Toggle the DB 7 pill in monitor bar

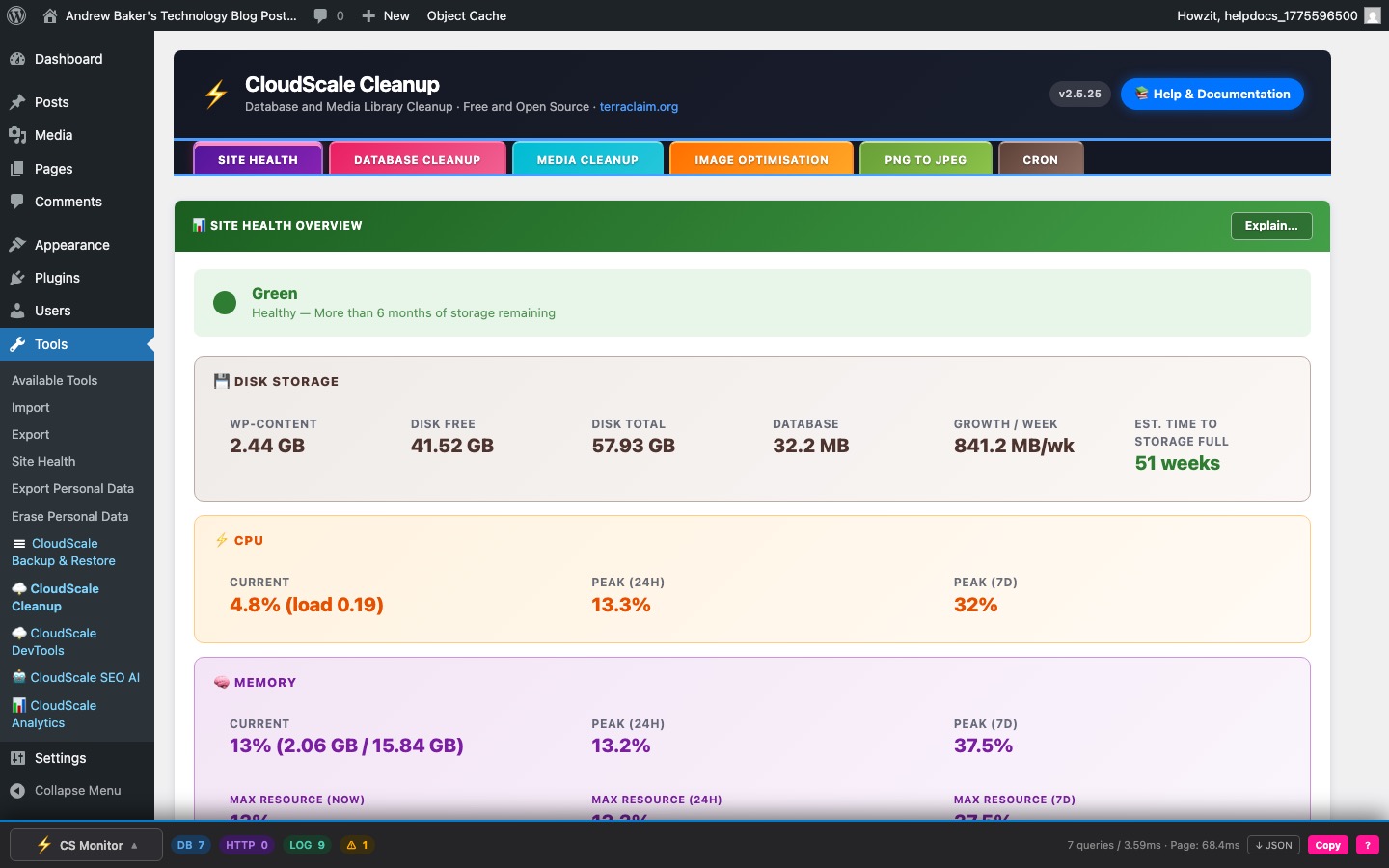point(191,845)
